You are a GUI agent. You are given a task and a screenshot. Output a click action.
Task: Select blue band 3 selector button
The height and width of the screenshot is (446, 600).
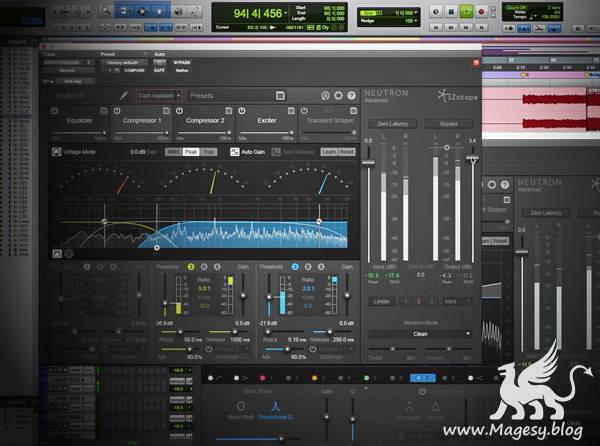pos(295,267)
